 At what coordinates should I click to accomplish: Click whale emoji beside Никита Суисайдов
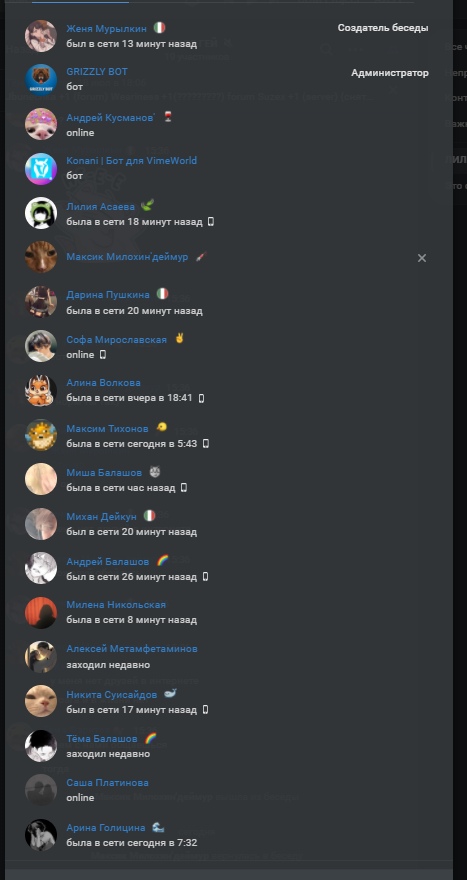[171, 694]
